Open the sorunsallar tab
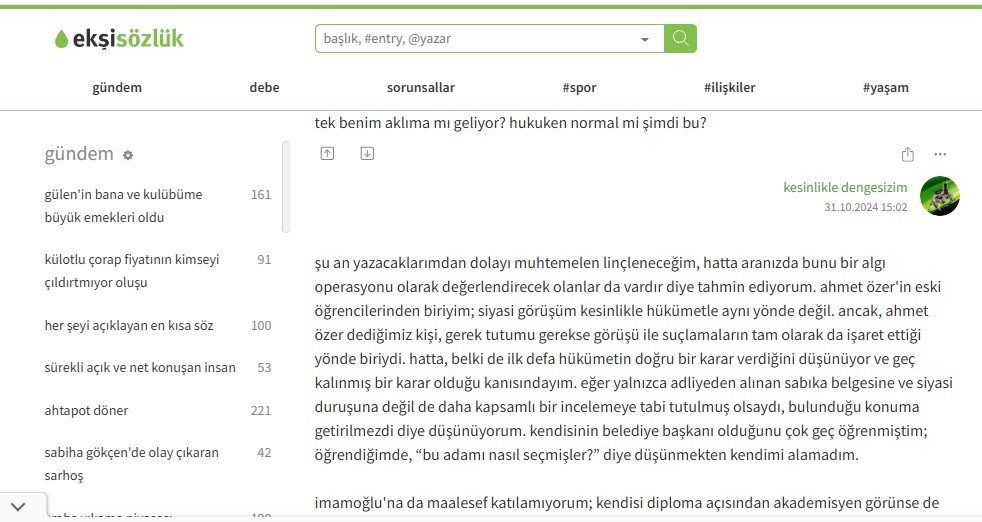 click(420, 87)
